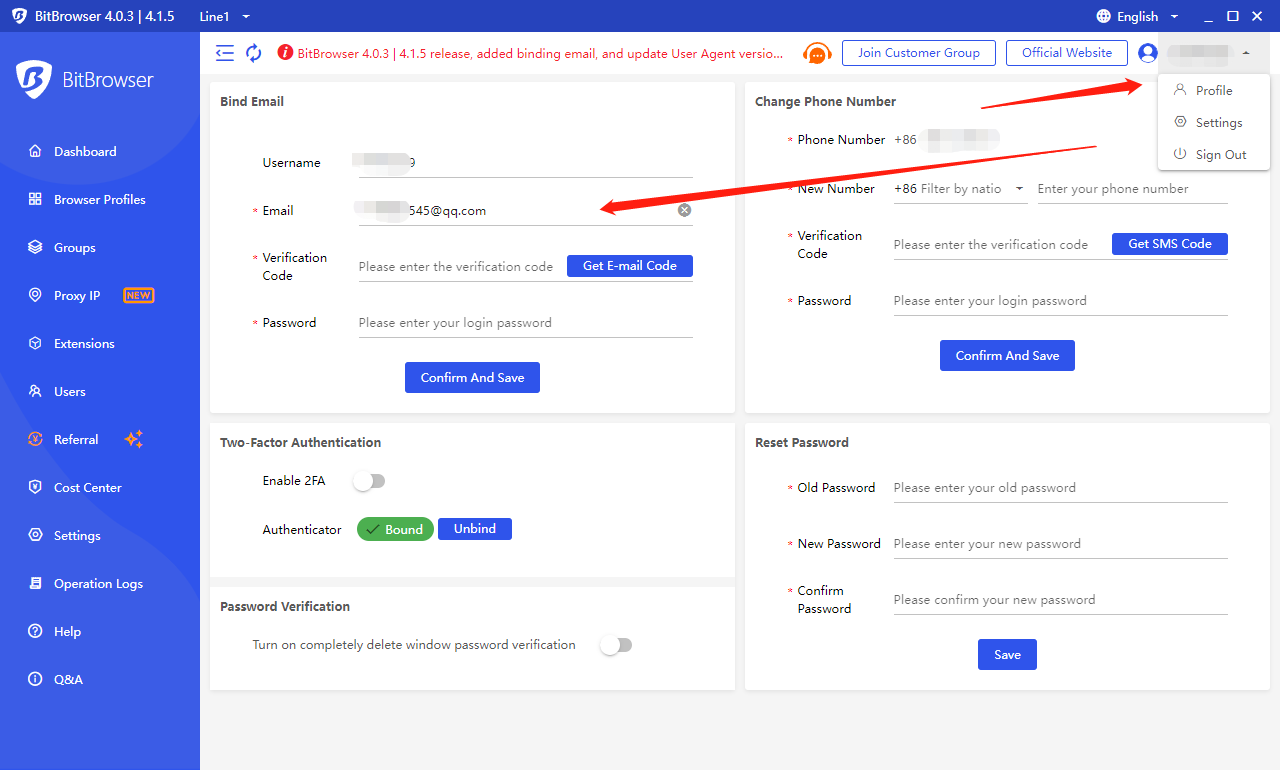The image size is (1280, 770).
Task: Collapse the sidebar with the menu fold icon
Action: coord(225,53)
